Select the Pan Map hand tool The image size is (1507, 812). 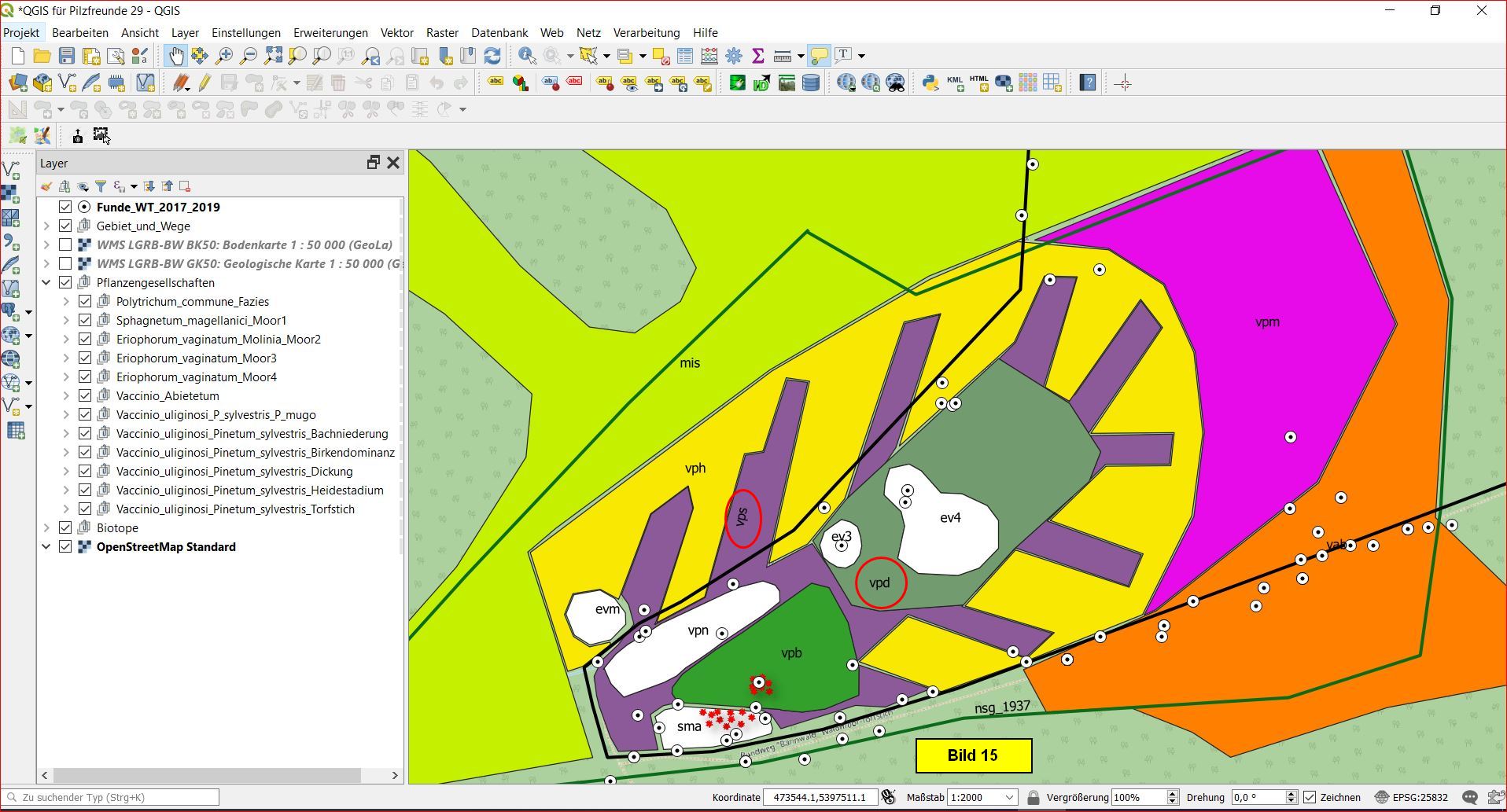175,56
